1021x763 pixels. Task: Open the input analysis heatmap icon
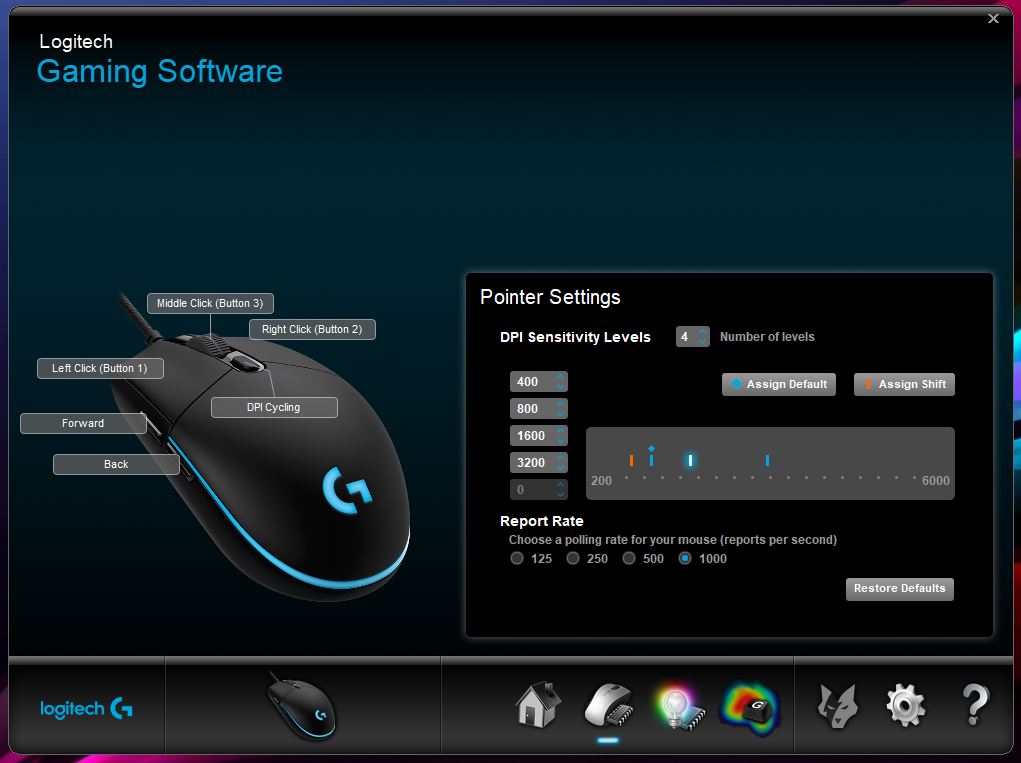coord(750,706)
